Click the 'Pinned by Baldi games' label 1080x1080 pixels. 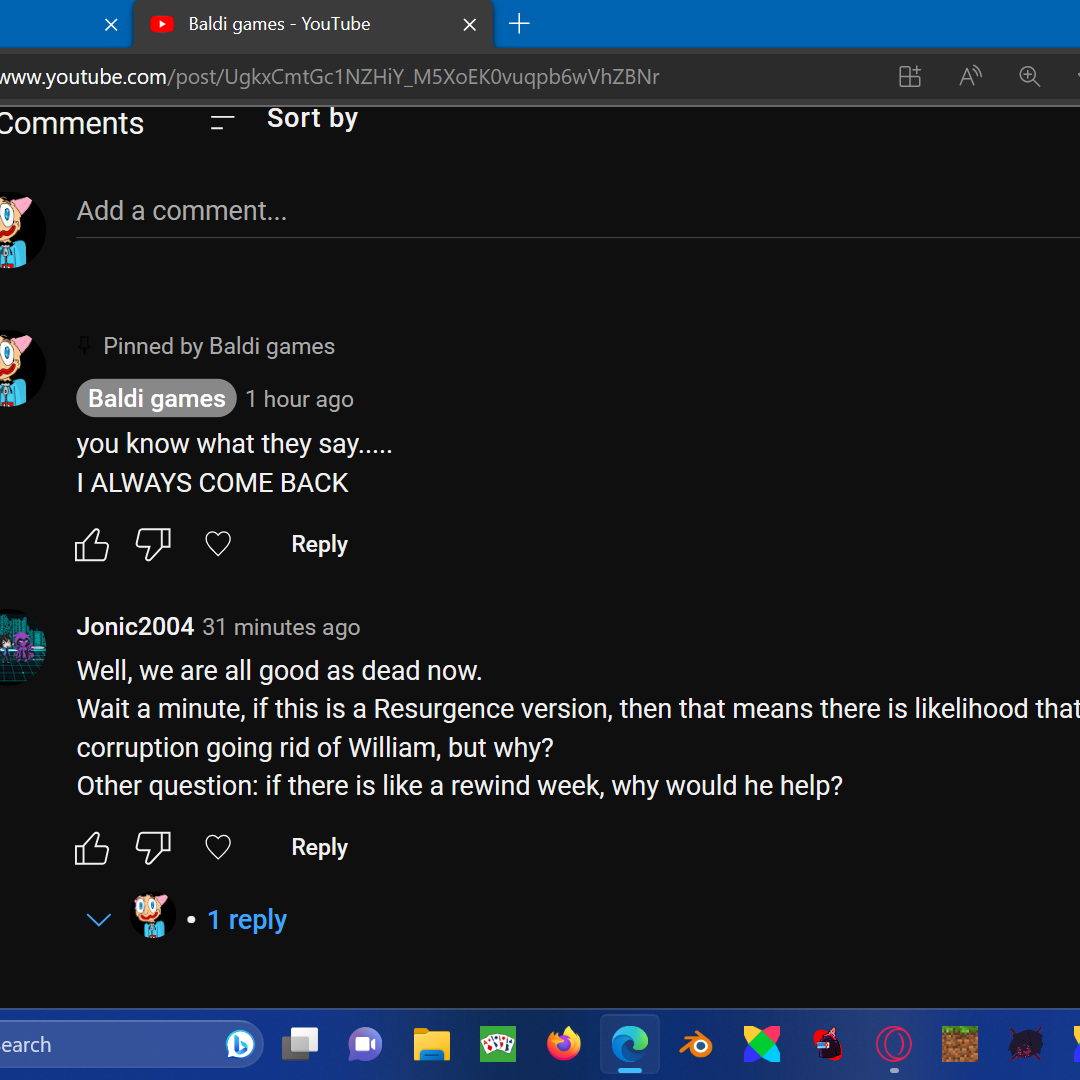[x=218, y=346]
